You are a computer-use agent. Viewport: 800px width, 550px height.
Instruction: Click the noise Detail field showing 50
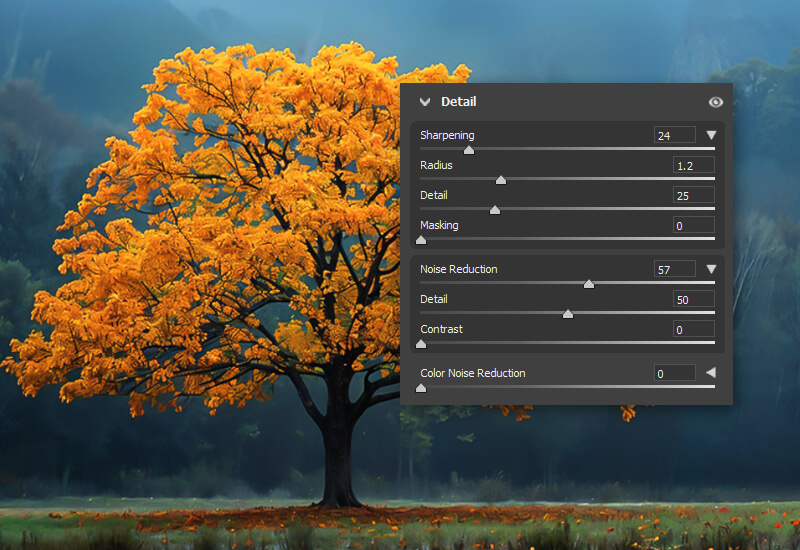coord(693,299)
